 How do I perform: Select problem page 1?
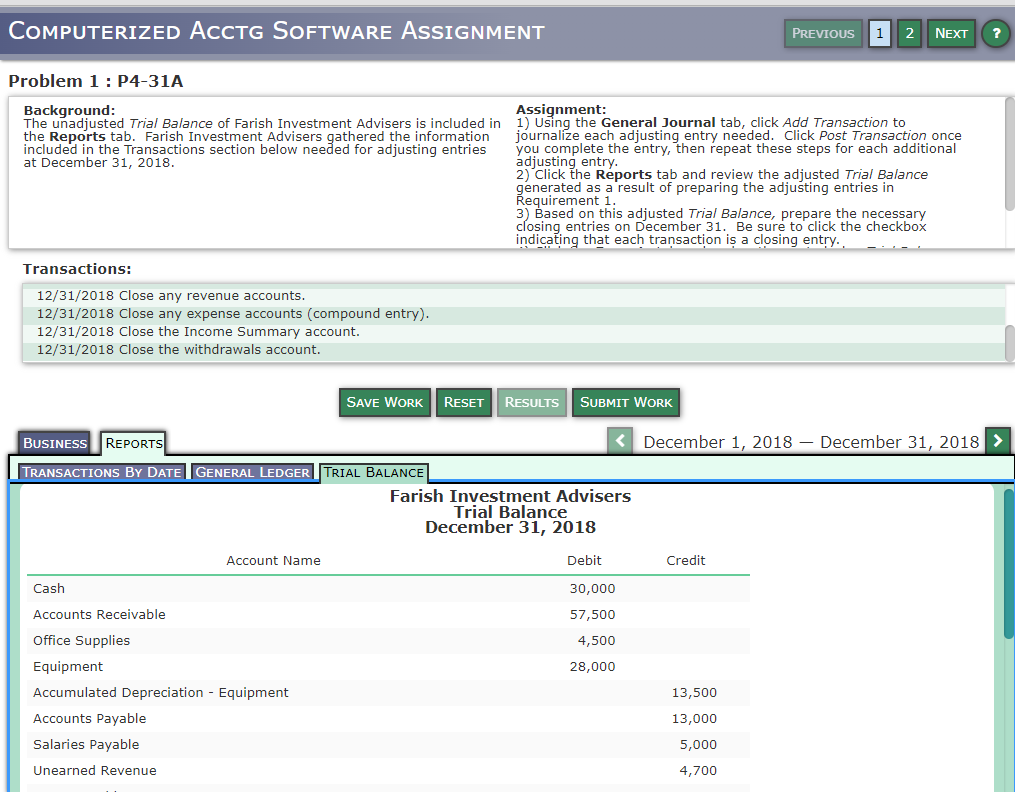[x=880, y=33]
